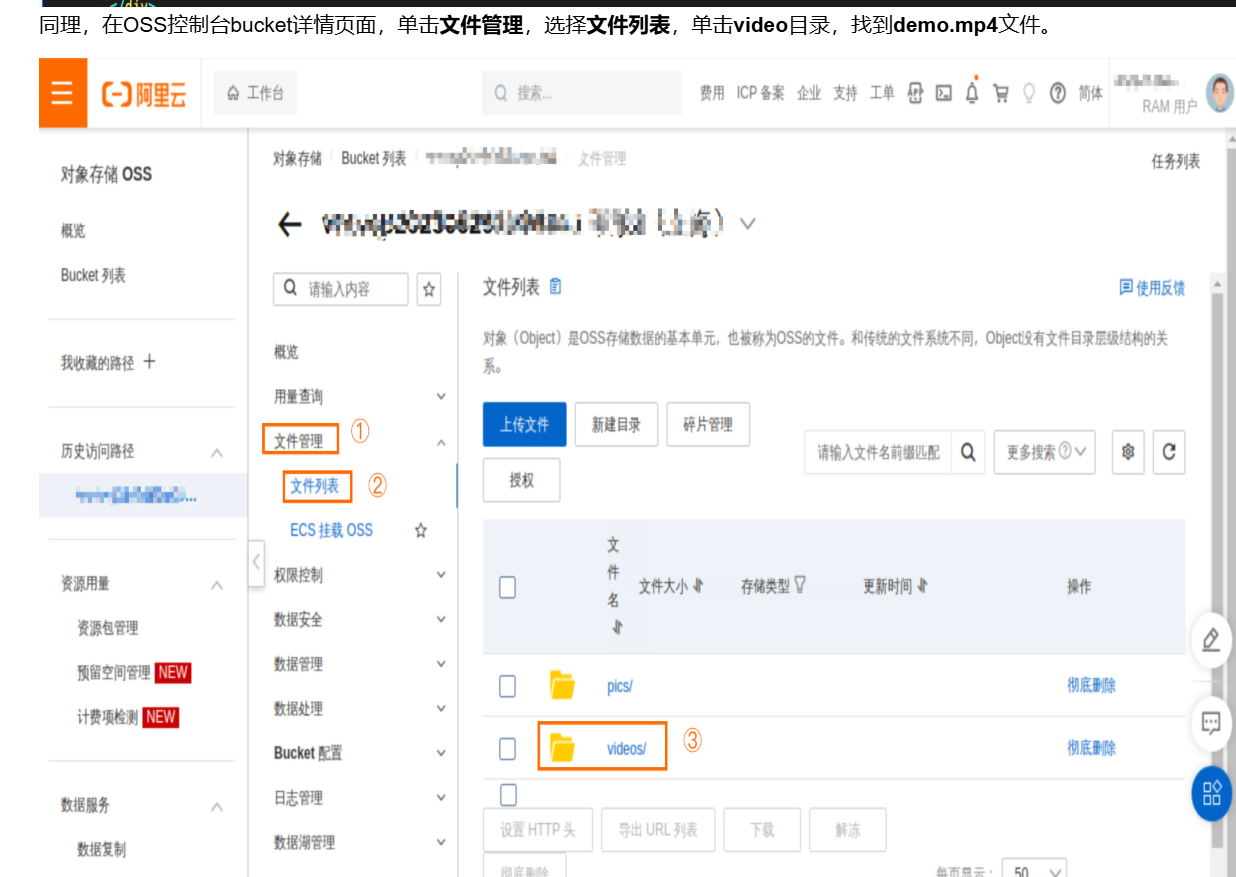Click clipboard icon beside 文件列表 title
This screenshot has height=877, width=1236.
click(x=556, y=287)
